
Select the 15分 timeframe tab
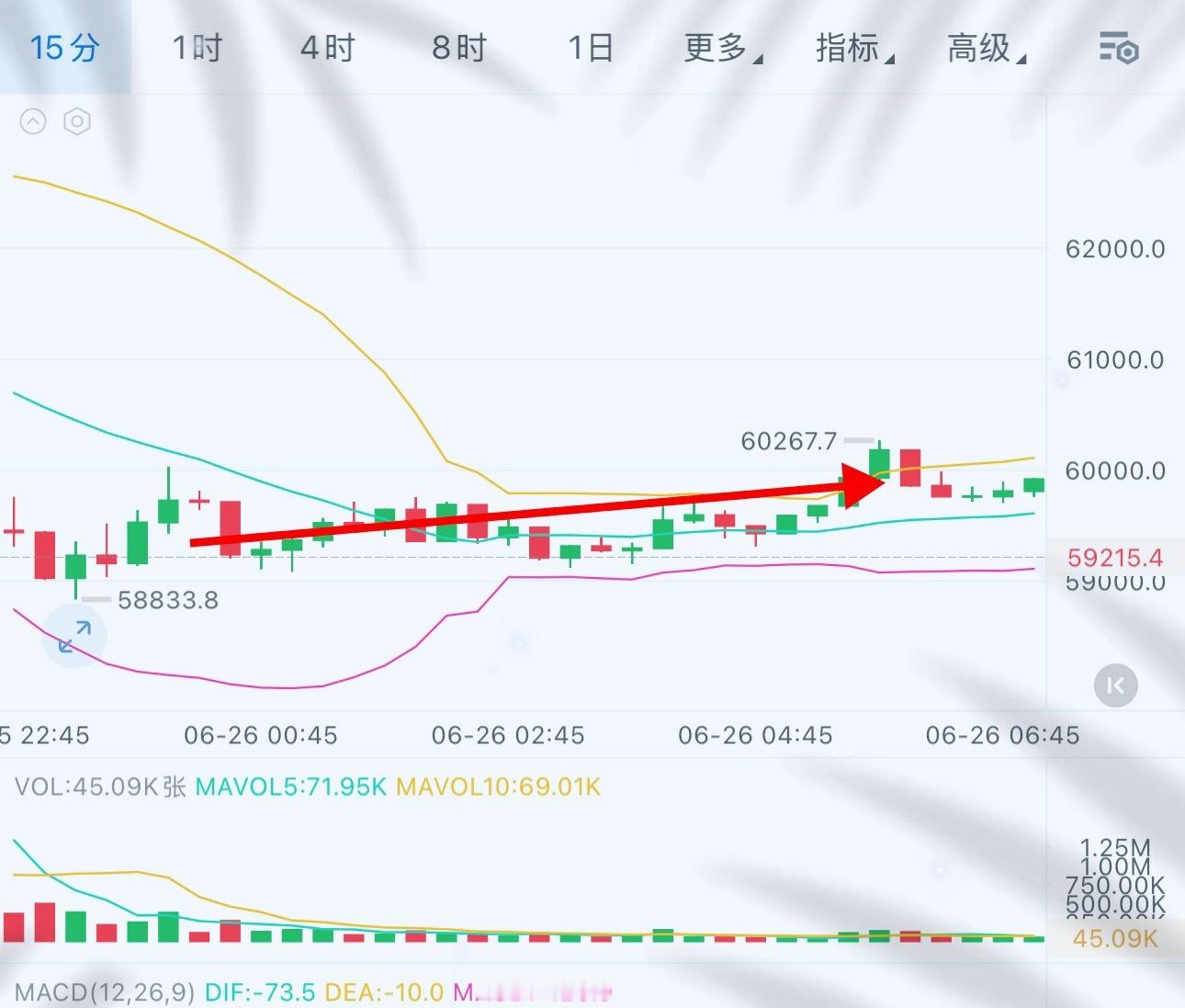click(x=64, y=47)
